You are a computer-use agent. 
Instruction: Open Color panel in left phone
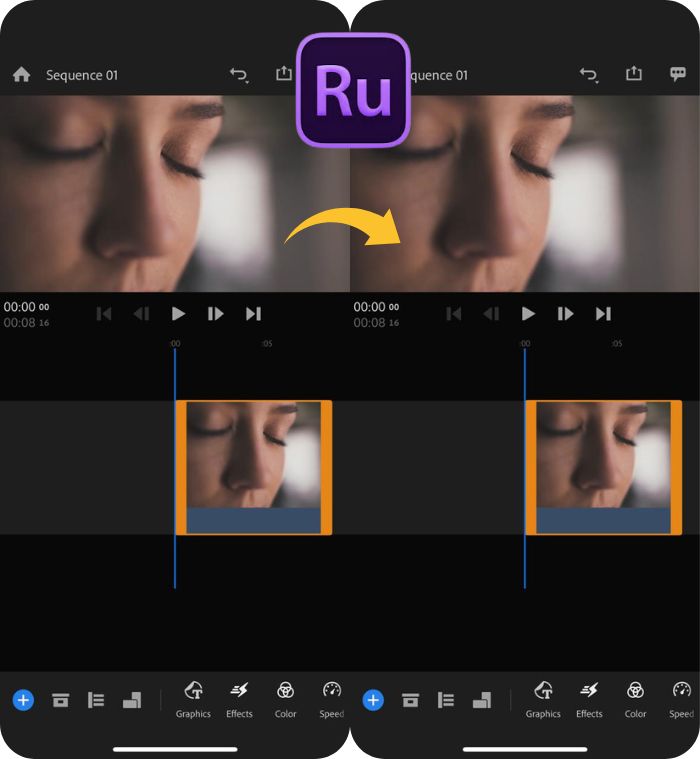(x=285, y=700)
